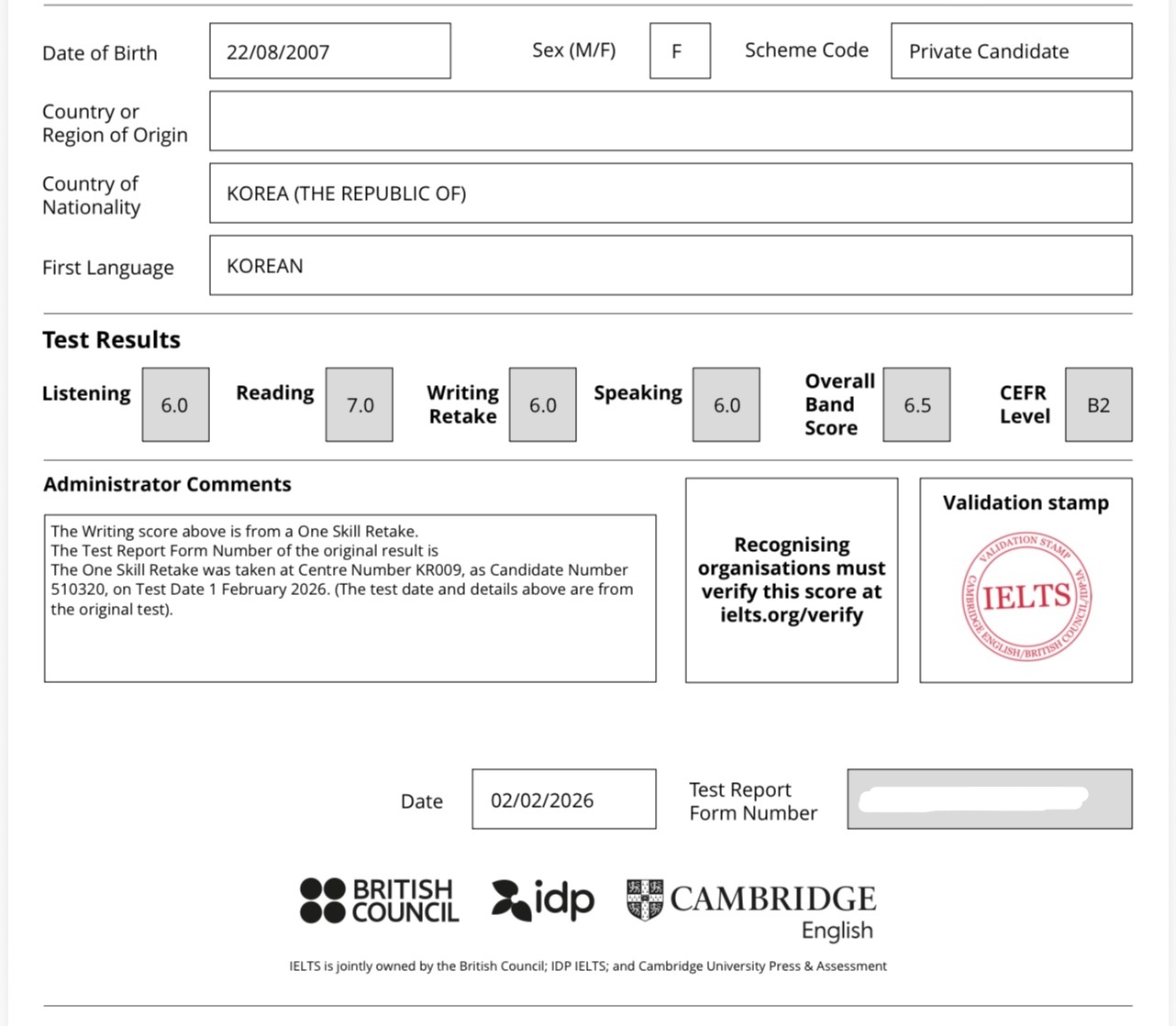Select the Sex (M/F) label
This screenshot has width=1176, height=1026.
tap(574, 50)
